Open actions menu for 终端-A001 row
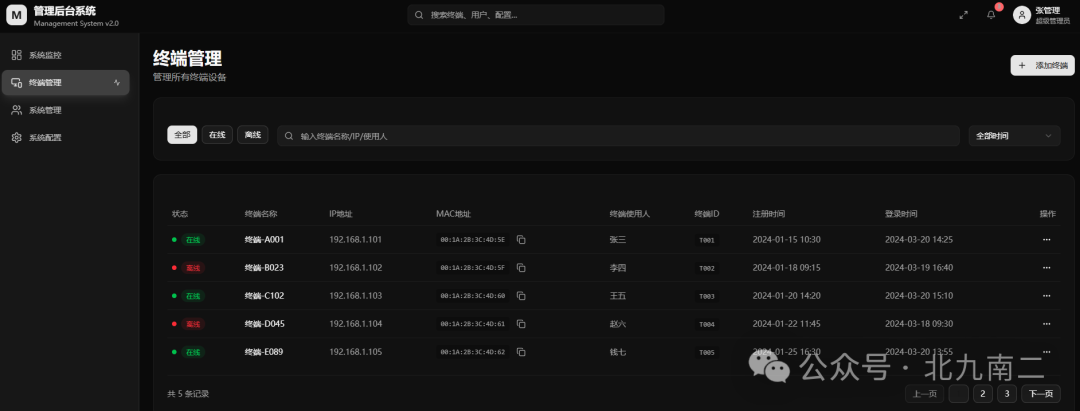 [x=1046, y=240]
